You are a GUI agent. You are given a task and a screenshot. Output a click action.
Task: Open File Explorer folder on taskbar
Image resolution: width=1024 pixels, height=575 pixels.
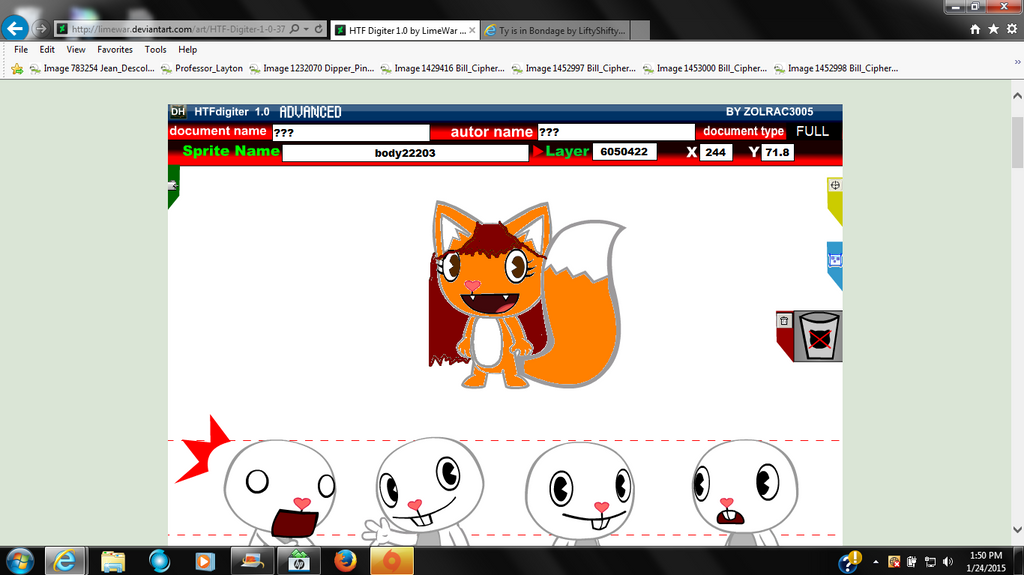tap(113, 561)
